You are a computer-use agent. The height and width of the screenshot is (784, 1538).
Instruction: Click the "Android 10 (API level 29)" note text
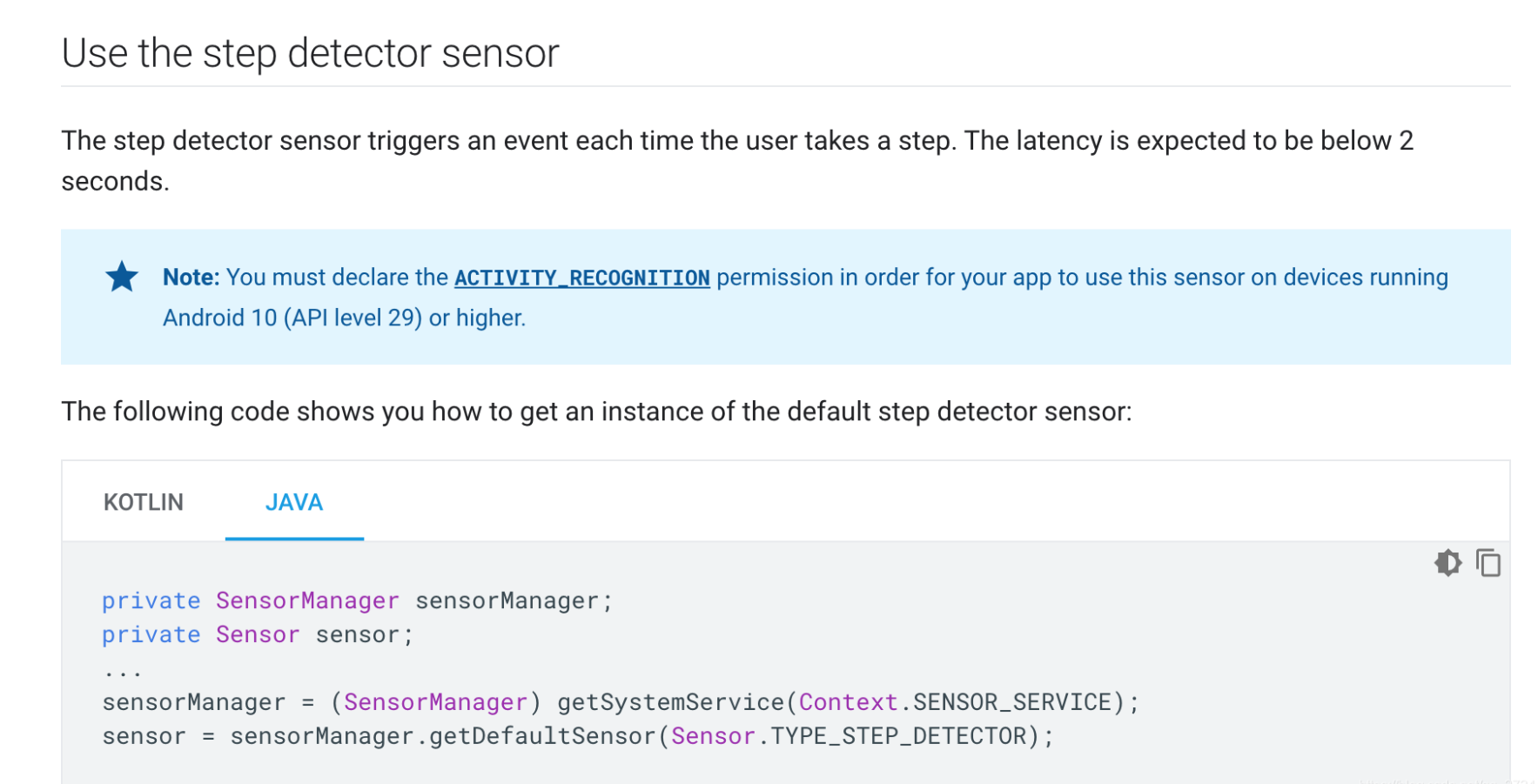tap(292, 318)
